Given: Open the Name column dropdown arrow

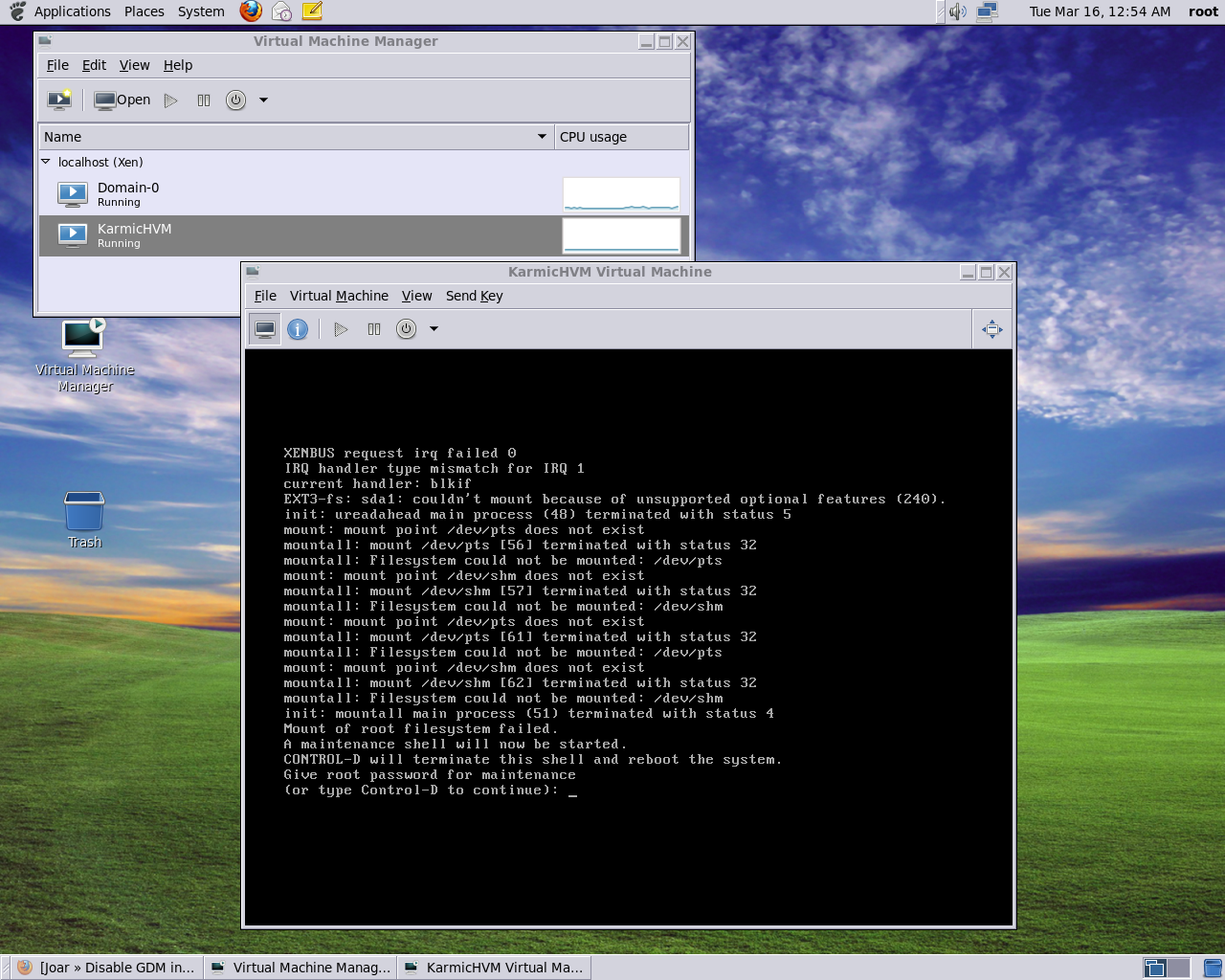Looking at the screenshot, I should click(x=542, y=137).
